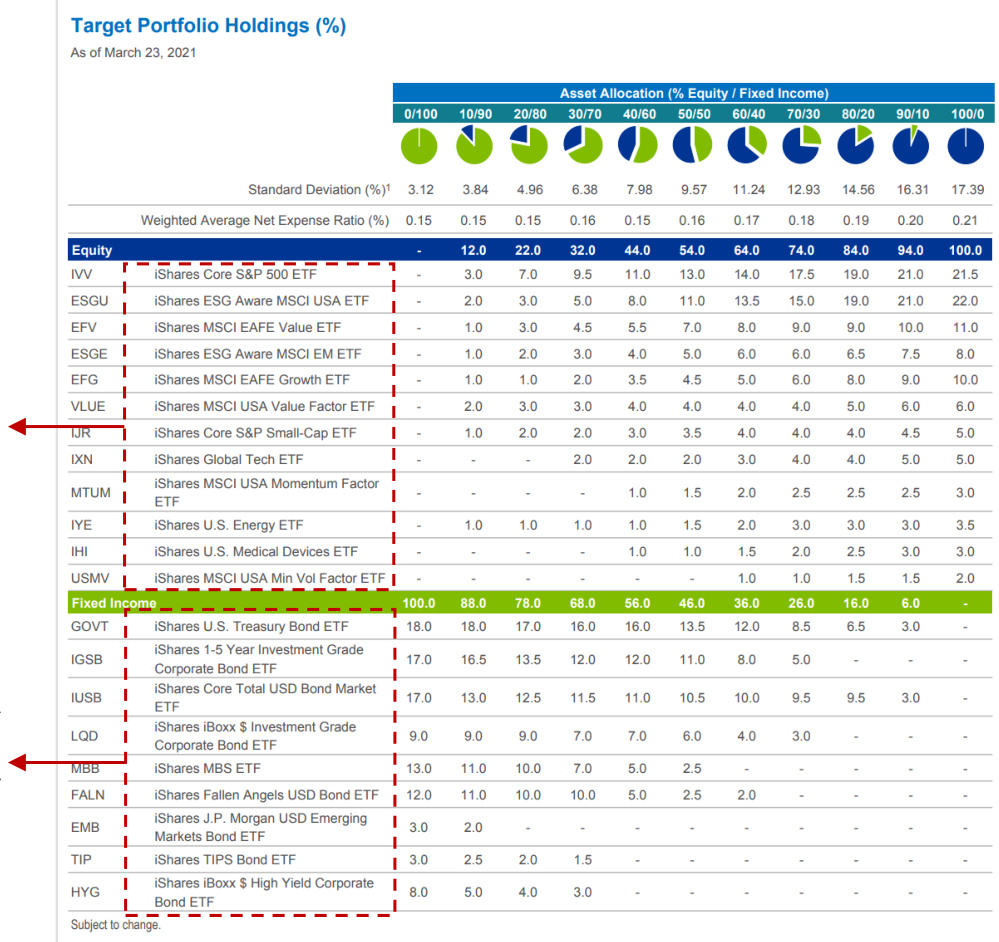999x942 pixels.
Task: Click the 80/20 allocation pie chart
Action: point(856,147)
